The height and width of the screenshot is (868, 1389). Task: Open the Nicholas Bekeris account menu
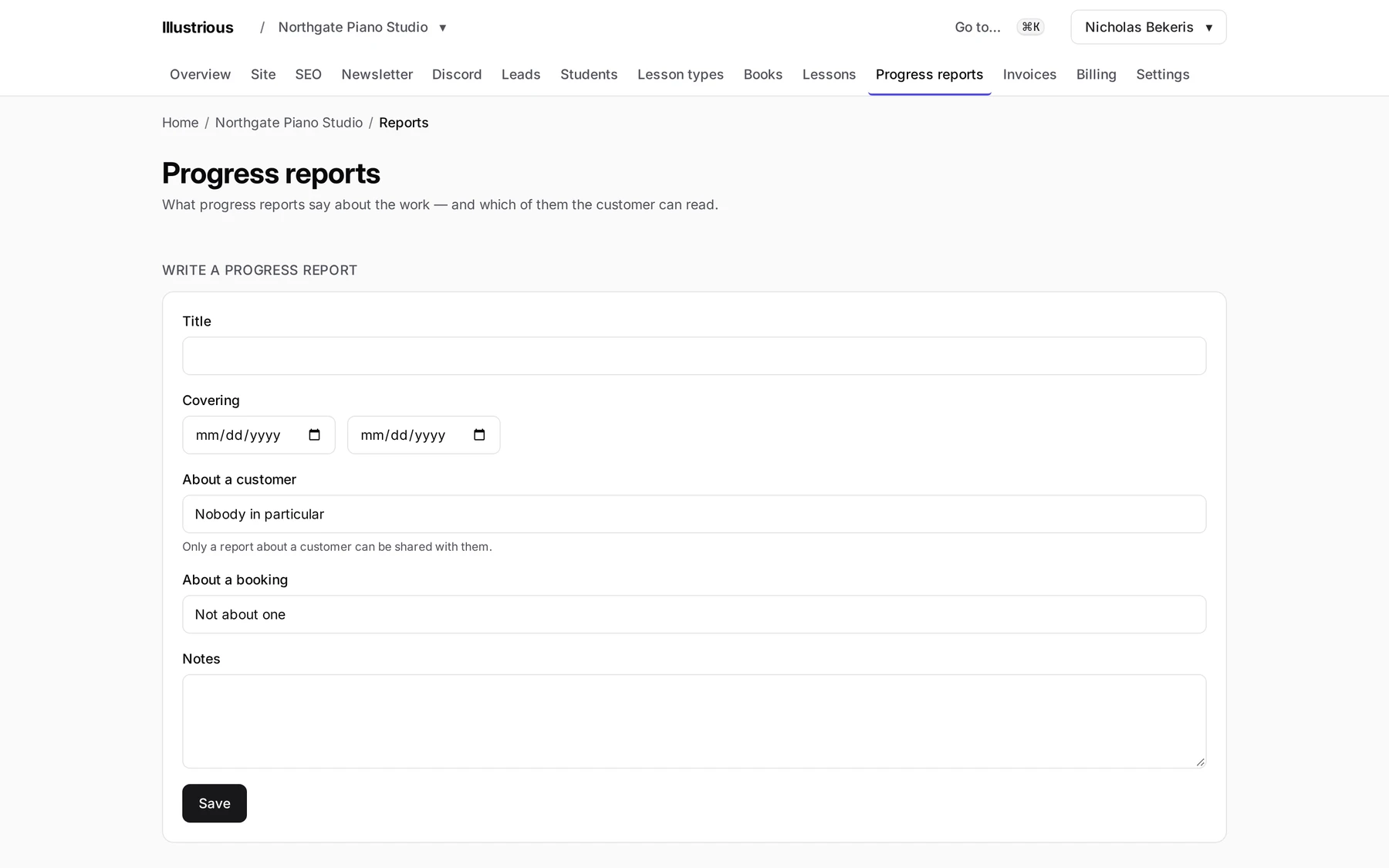tap(1148, 27)
